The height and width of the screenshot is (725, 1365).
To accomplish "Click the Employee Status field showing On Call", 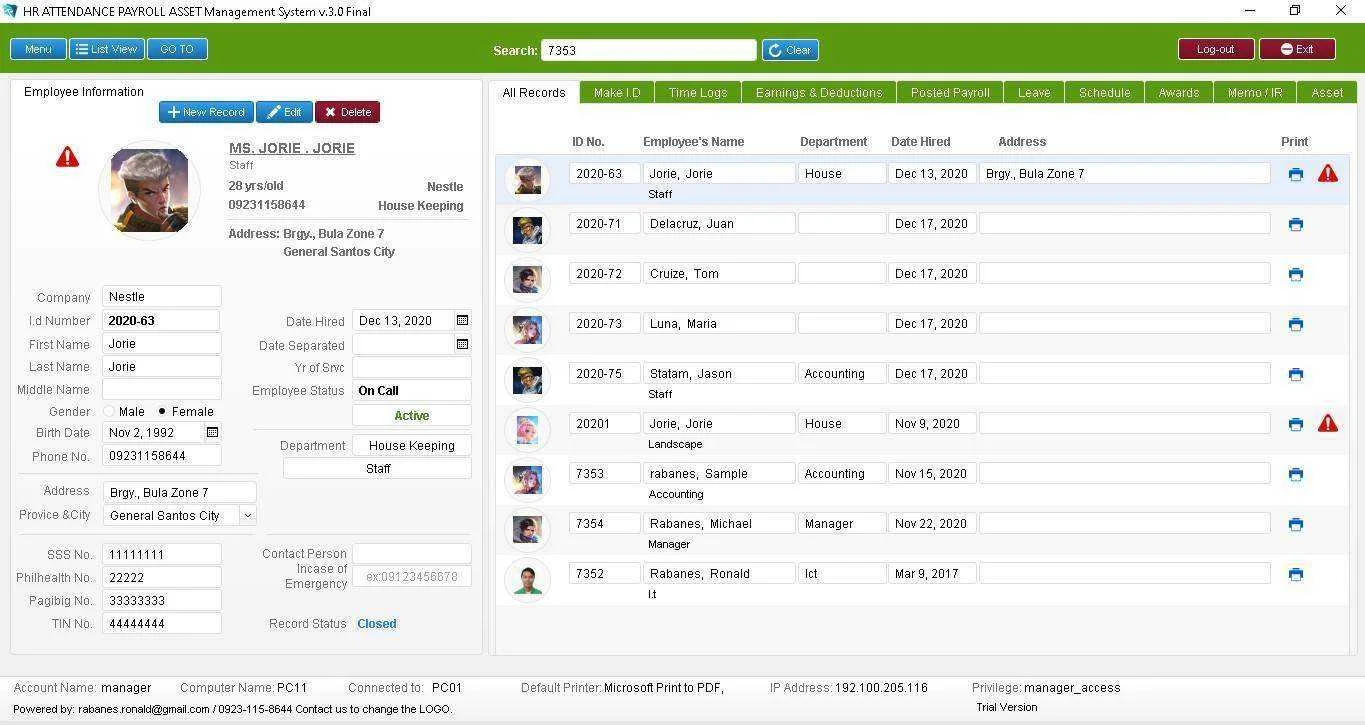I will point(411,391).
